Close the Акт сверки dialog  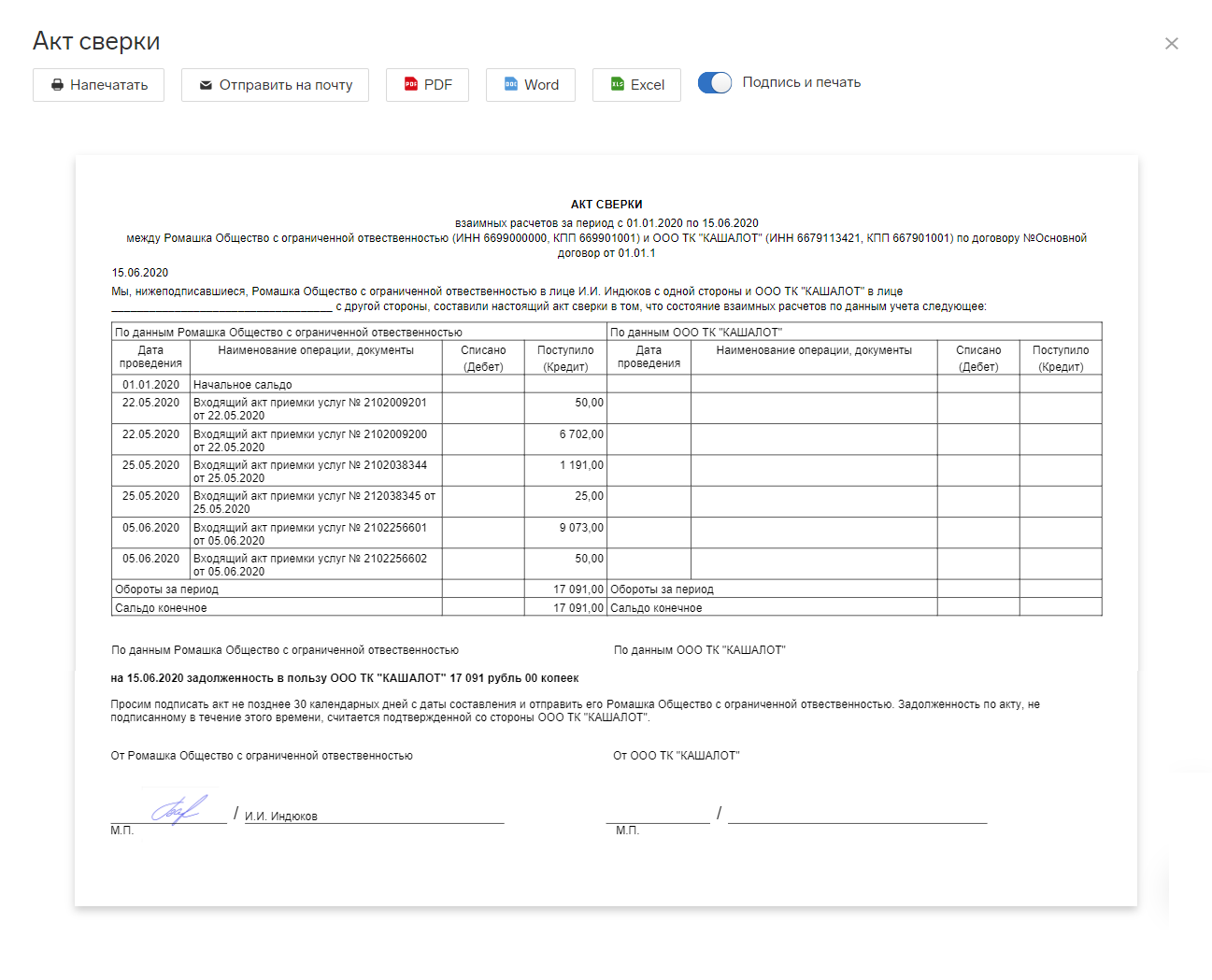(1172, 43)
